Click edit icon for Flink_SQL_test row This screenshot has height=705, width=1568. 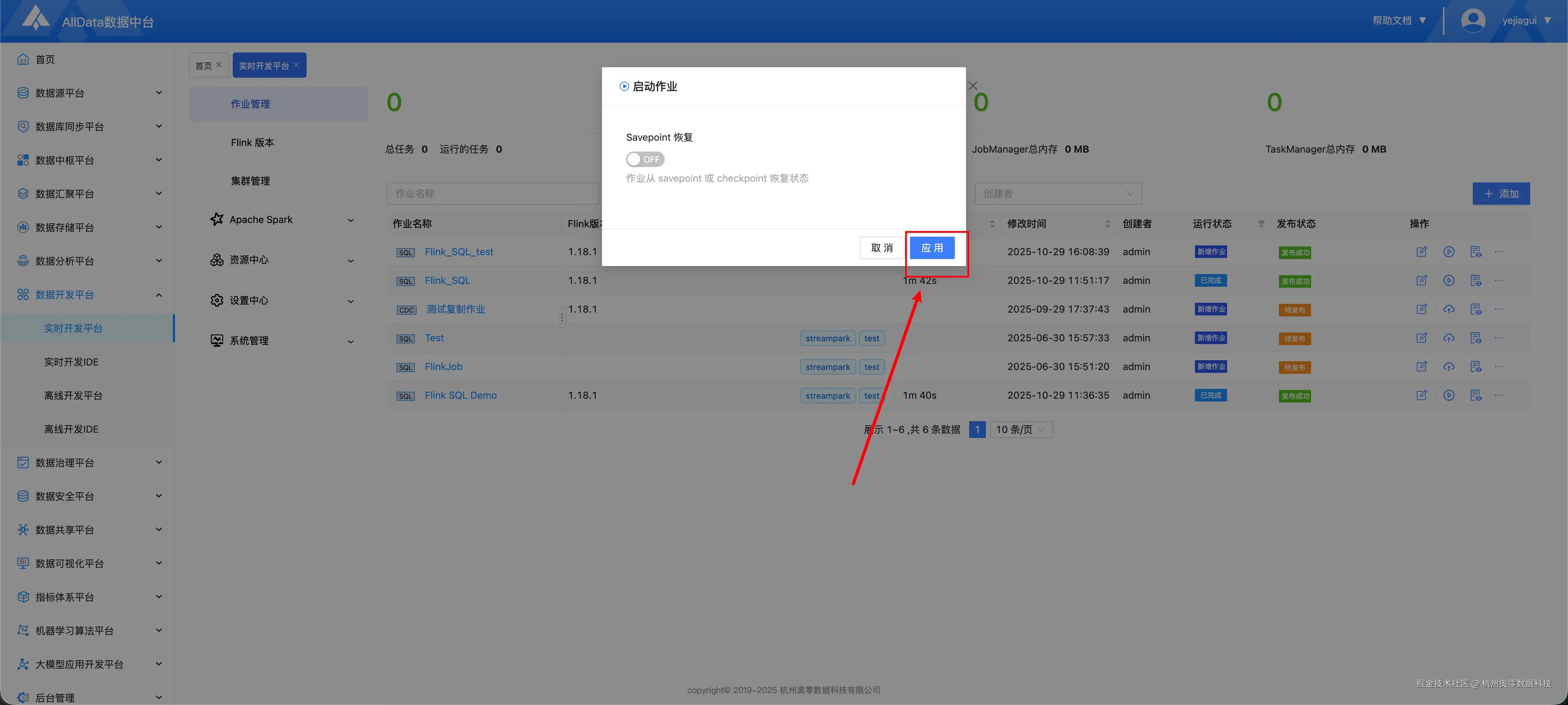pos(1421,251)
